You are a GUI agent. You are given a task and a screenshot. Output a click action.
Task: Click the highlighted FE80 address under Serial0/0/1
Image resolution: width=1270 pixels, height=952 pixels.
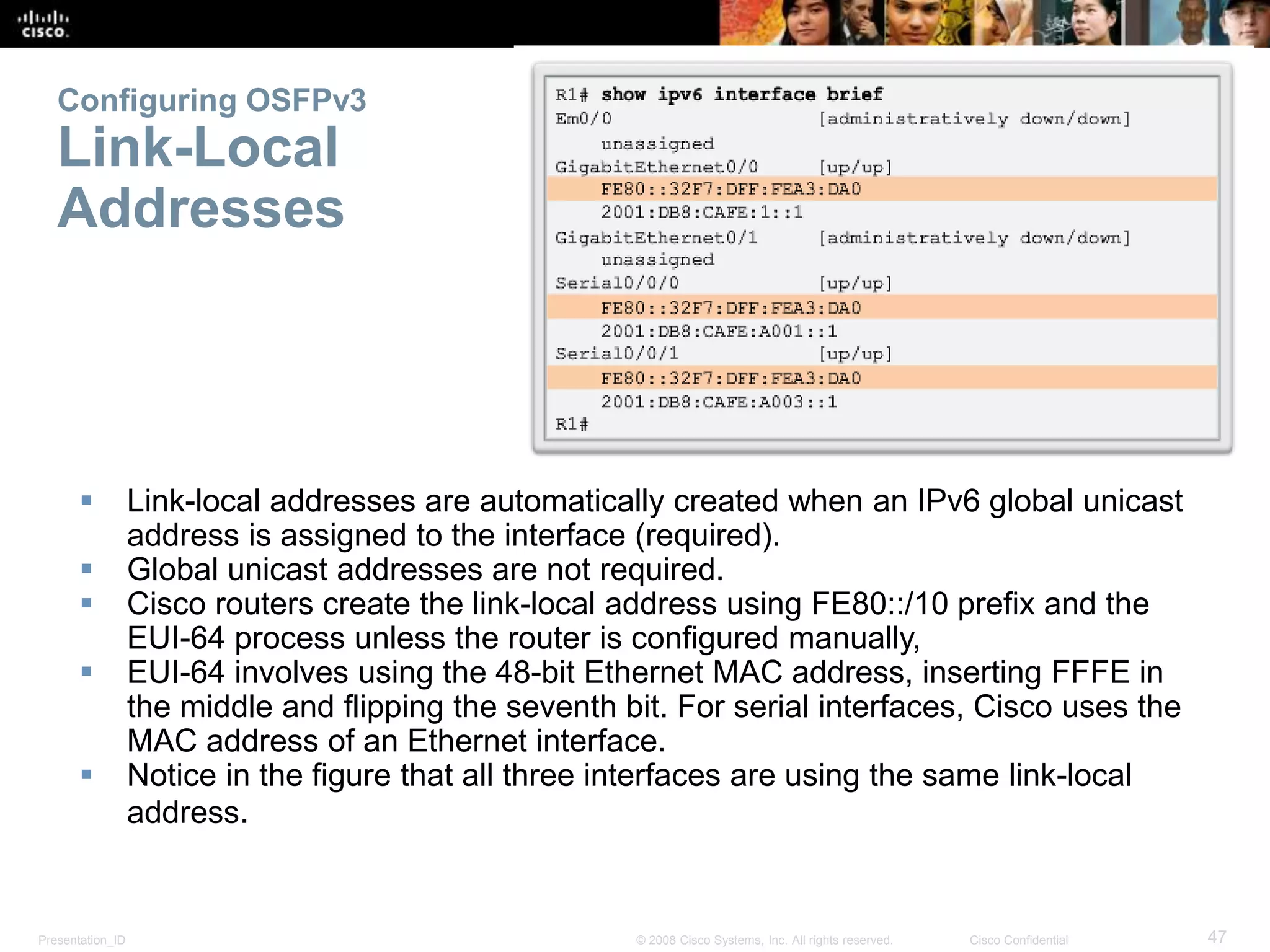pos(731,377)
